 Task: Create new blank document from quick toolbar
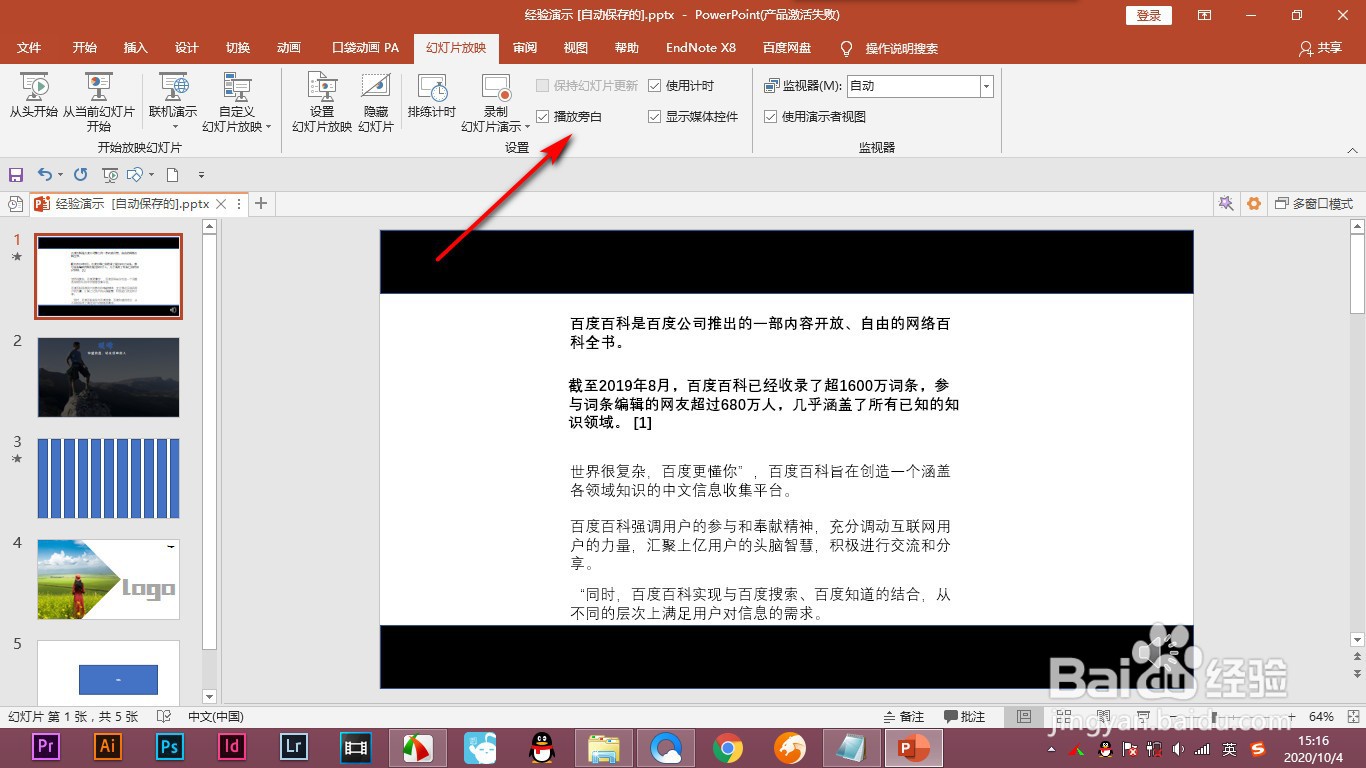(172, 175)
